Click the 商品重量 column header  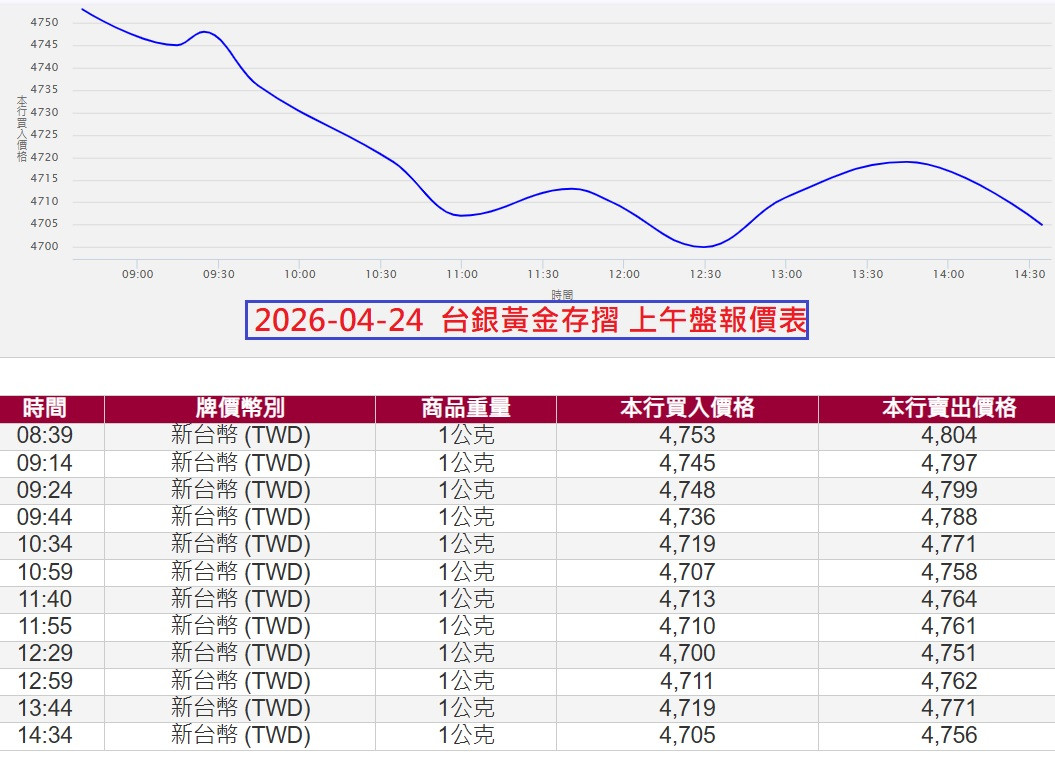point(466,408)
